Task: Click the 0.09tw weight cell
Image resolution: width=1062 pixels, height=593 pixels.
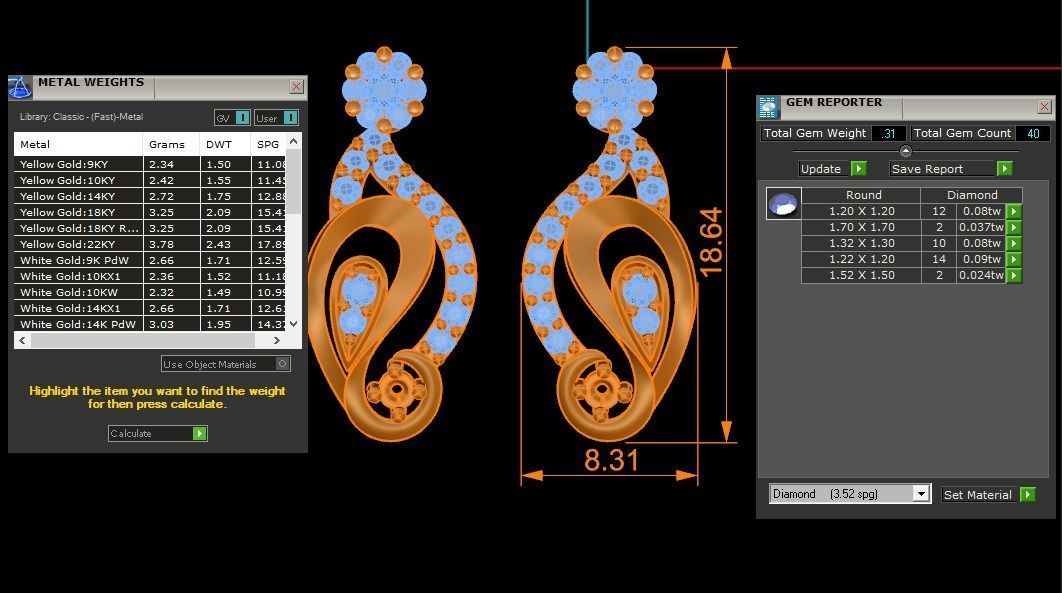Action: (981, 259)
